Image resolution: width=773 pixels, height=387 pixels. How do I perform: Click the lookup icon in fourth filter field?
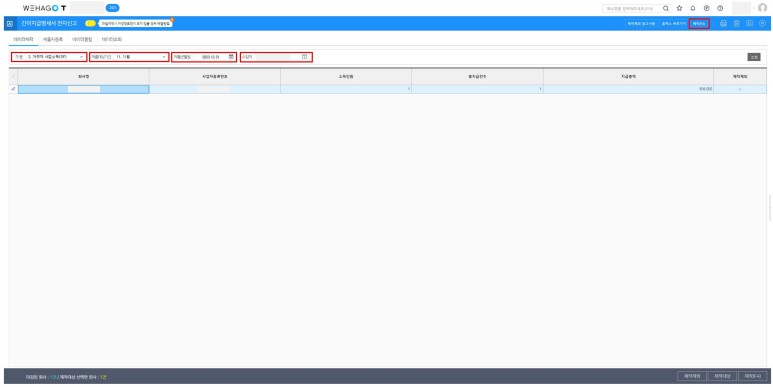304,57
